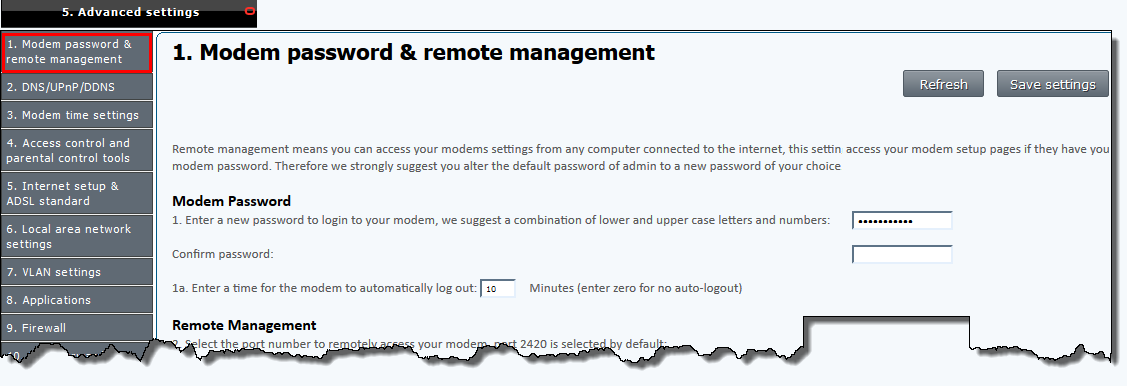Select Modem password & remote management sidebar item
The width and height of the screenshot is (1127, 386).
[76, 52]
